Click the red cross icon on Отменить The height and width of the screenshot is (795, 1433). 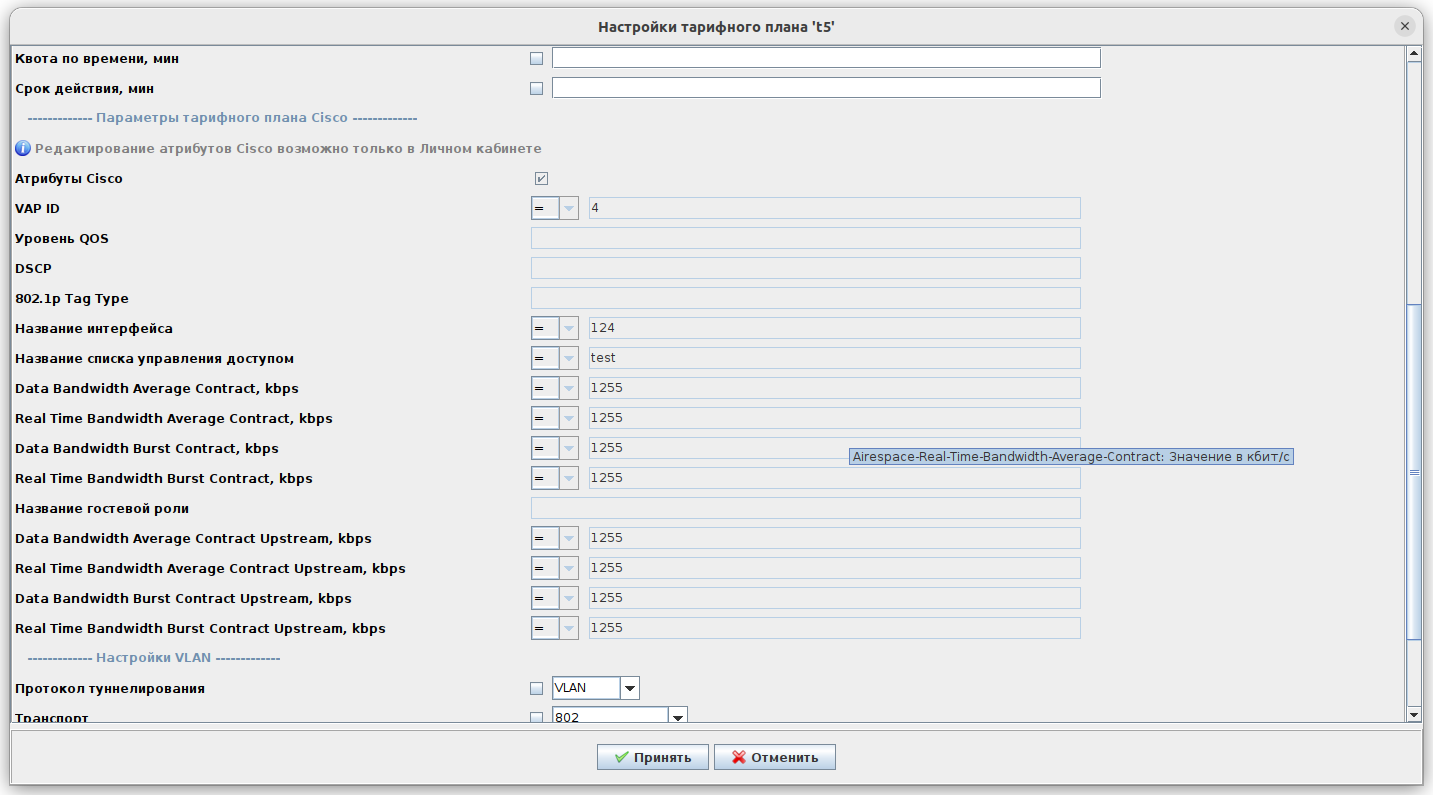coord(738,757)
